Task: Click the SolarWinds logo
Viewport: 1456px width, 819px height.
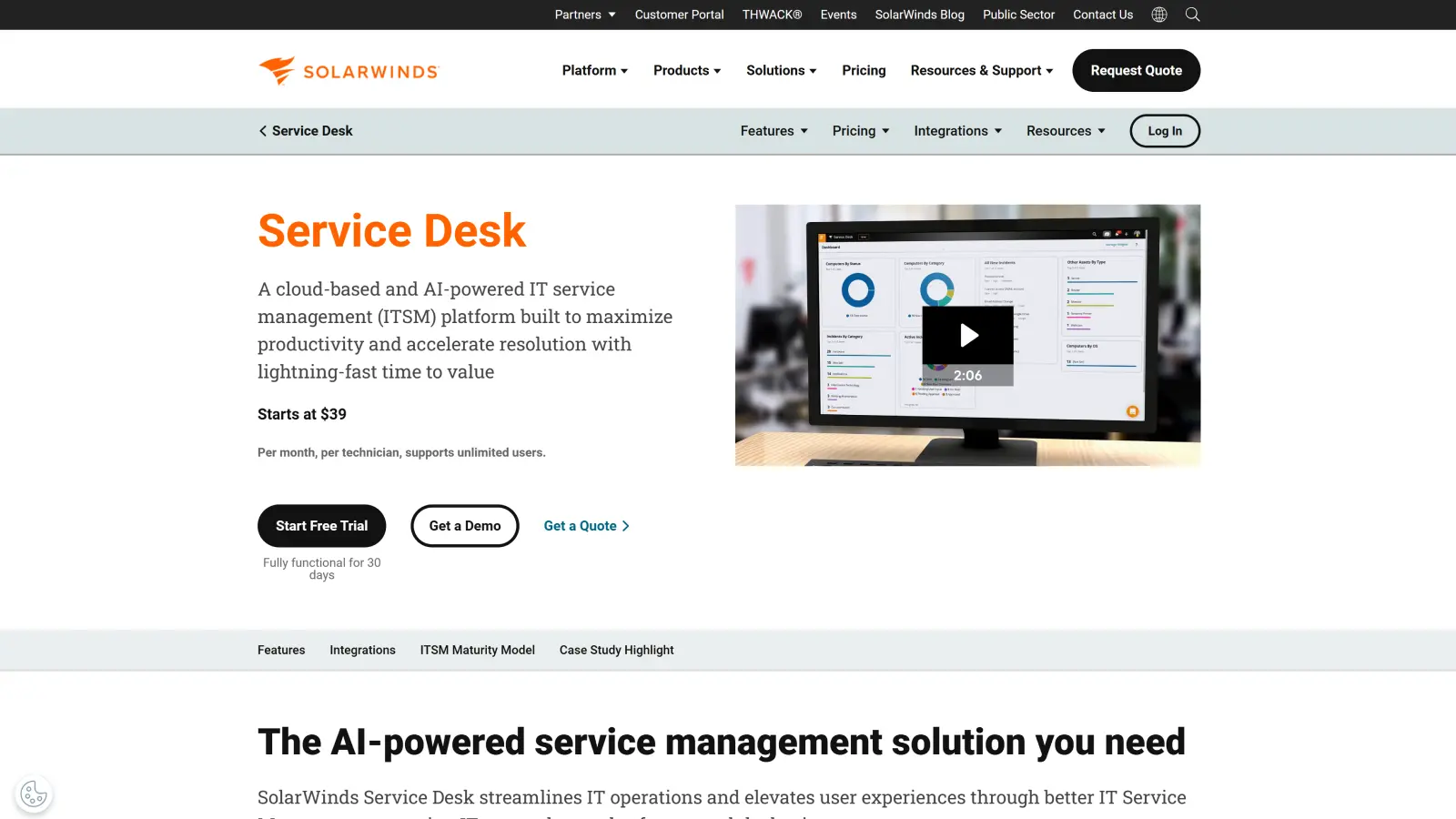Action: [349, 71]
